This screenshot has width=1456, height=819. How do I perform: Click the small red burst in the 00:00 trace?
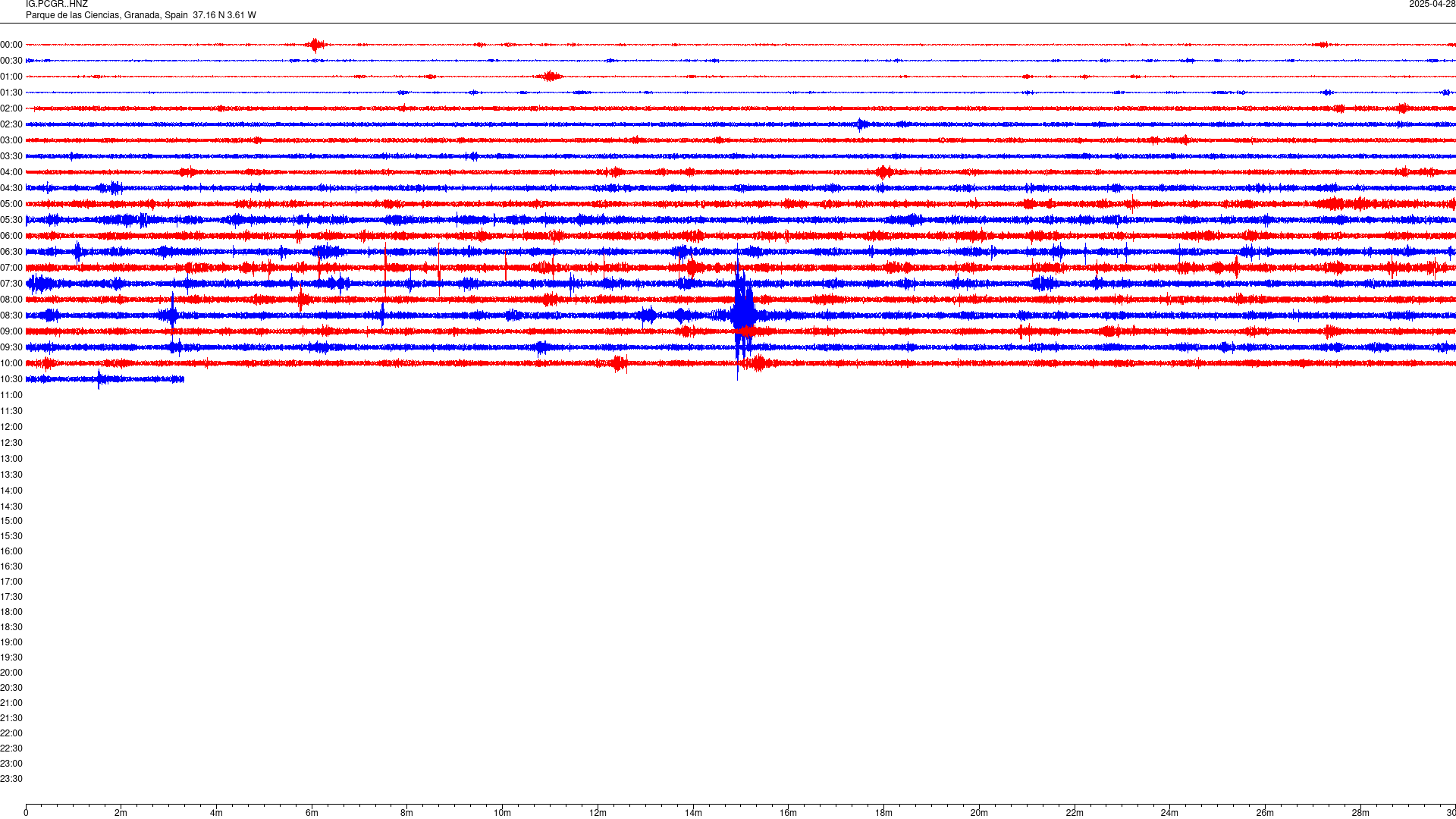pos(315,45)
